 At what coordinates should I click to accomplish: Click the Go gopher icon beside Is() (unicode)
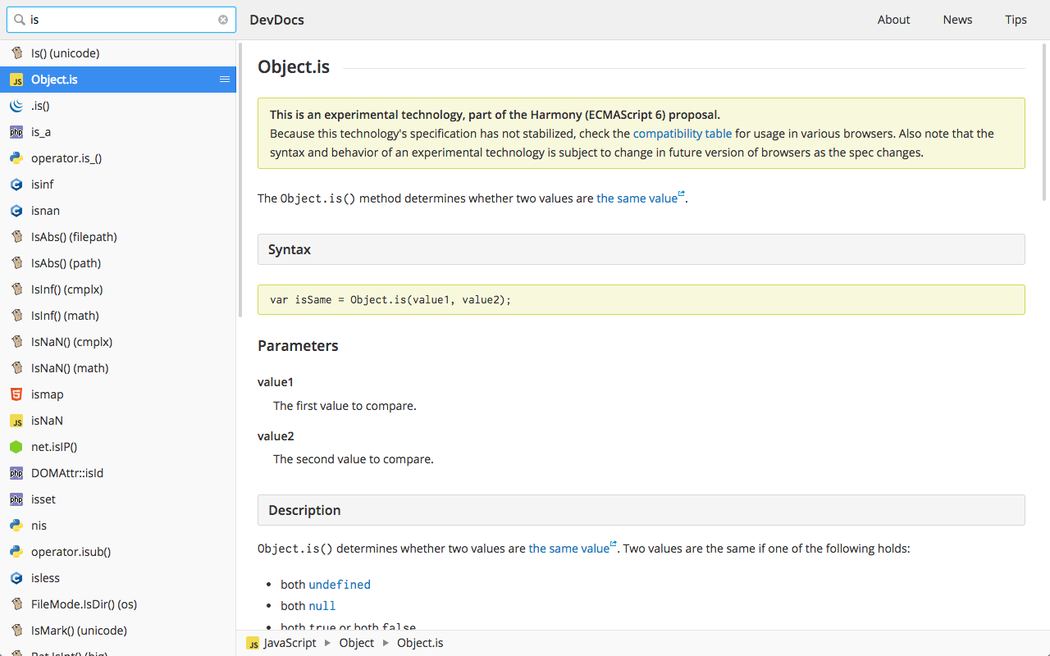pos(16,53)
